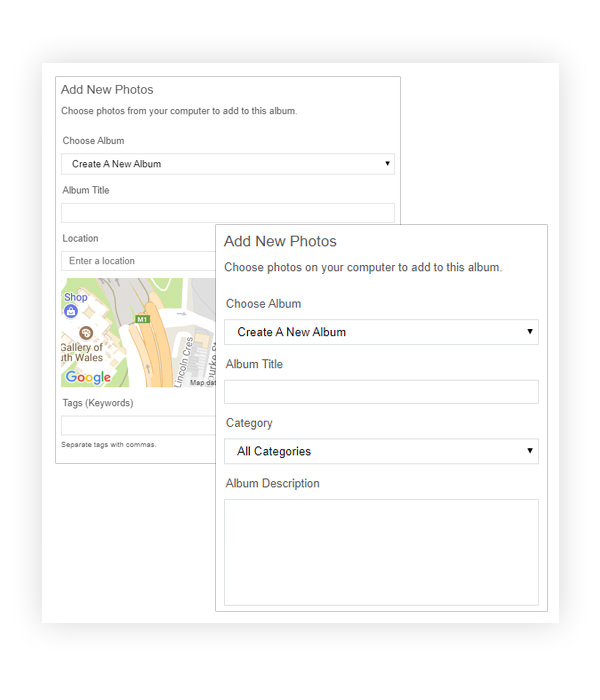Open the All Categories dropdown

(381, 451)
